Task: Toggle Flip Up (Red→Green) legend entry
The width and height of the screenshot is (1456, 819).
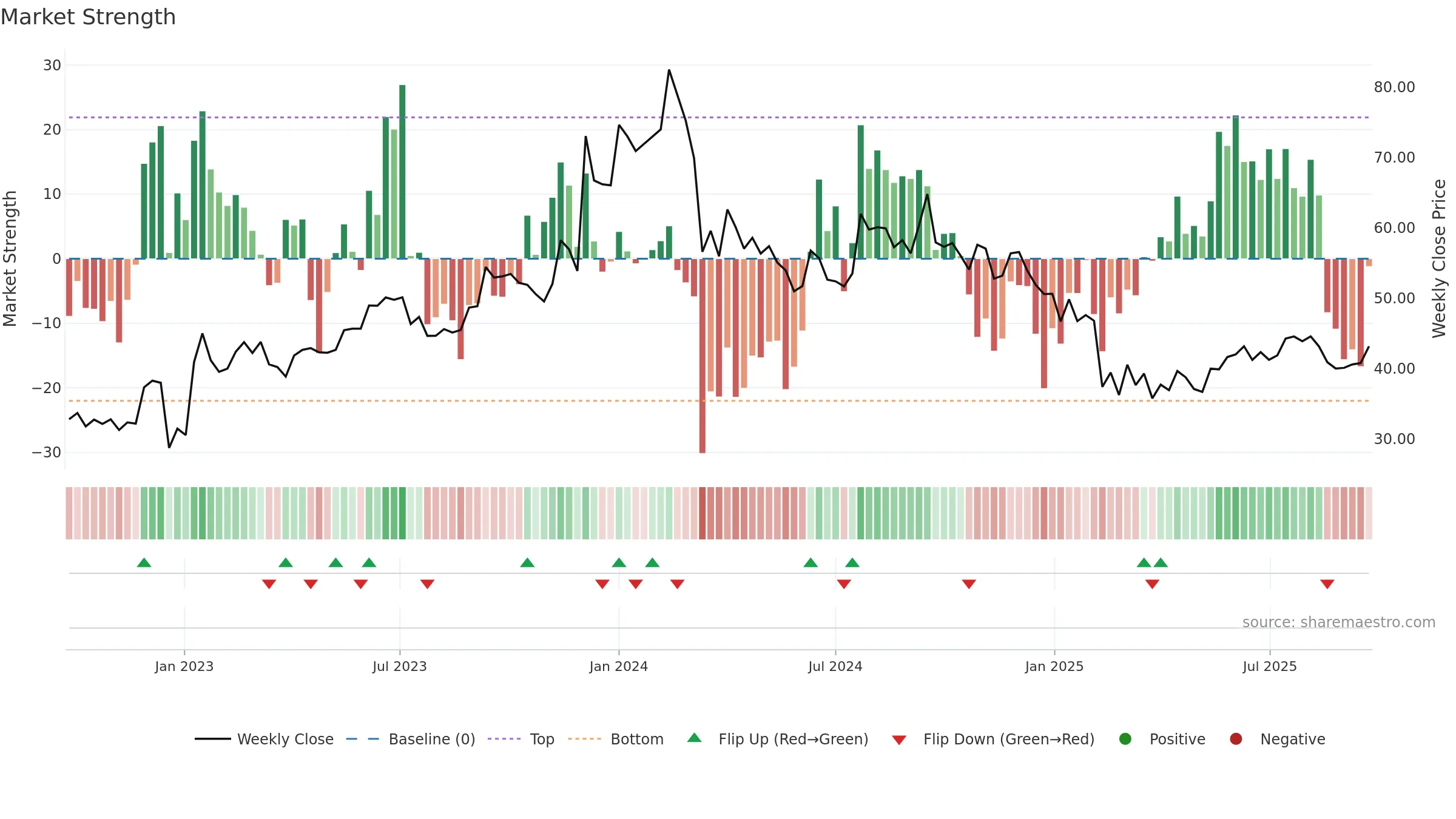Action: point(778,739)
